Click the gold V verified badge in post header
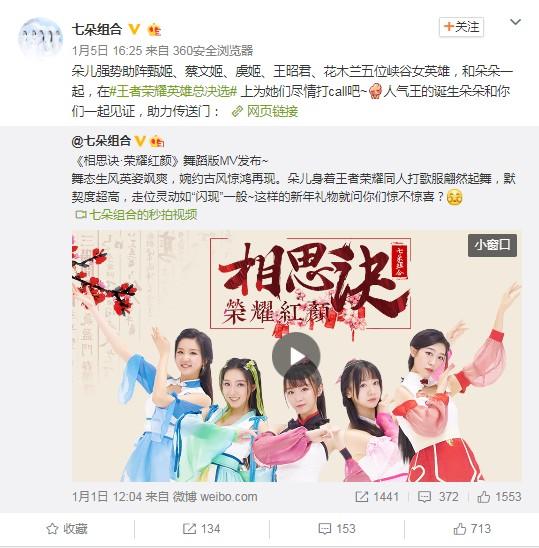The image size is (539, 548). click(x=134, y=29)
